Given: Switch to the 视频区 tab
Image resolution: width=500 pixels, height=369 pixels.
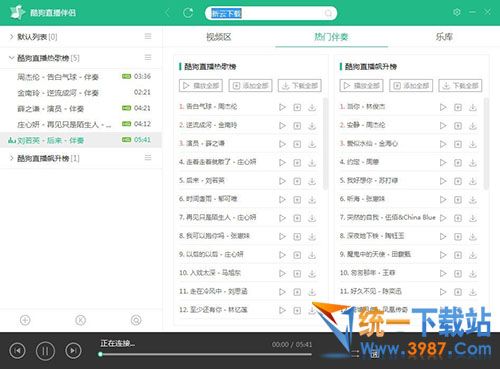Looking at the screenshot, I should pos(219,37).
